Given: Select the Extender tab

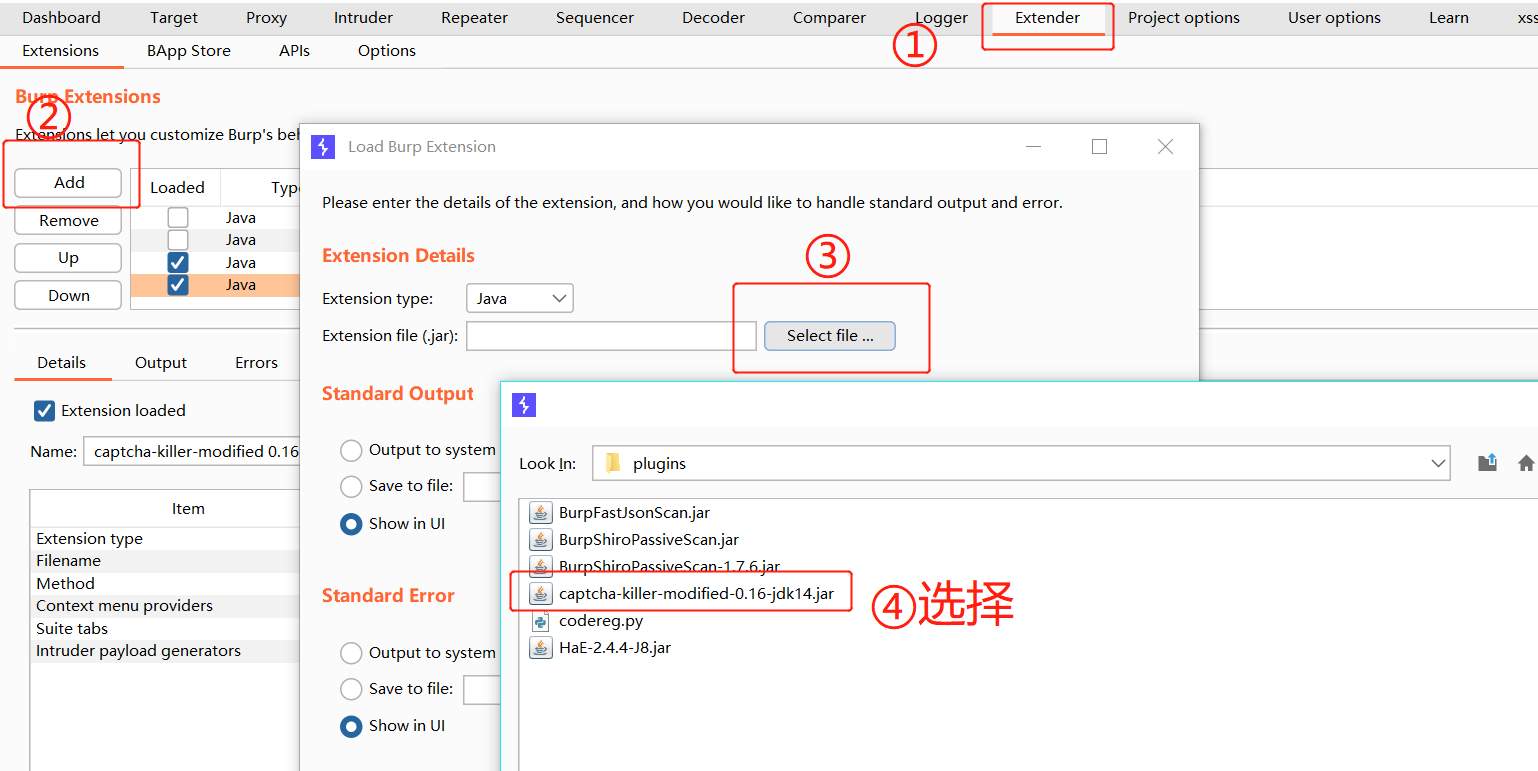Looking at the screenshot, I should pos(1047,18).
